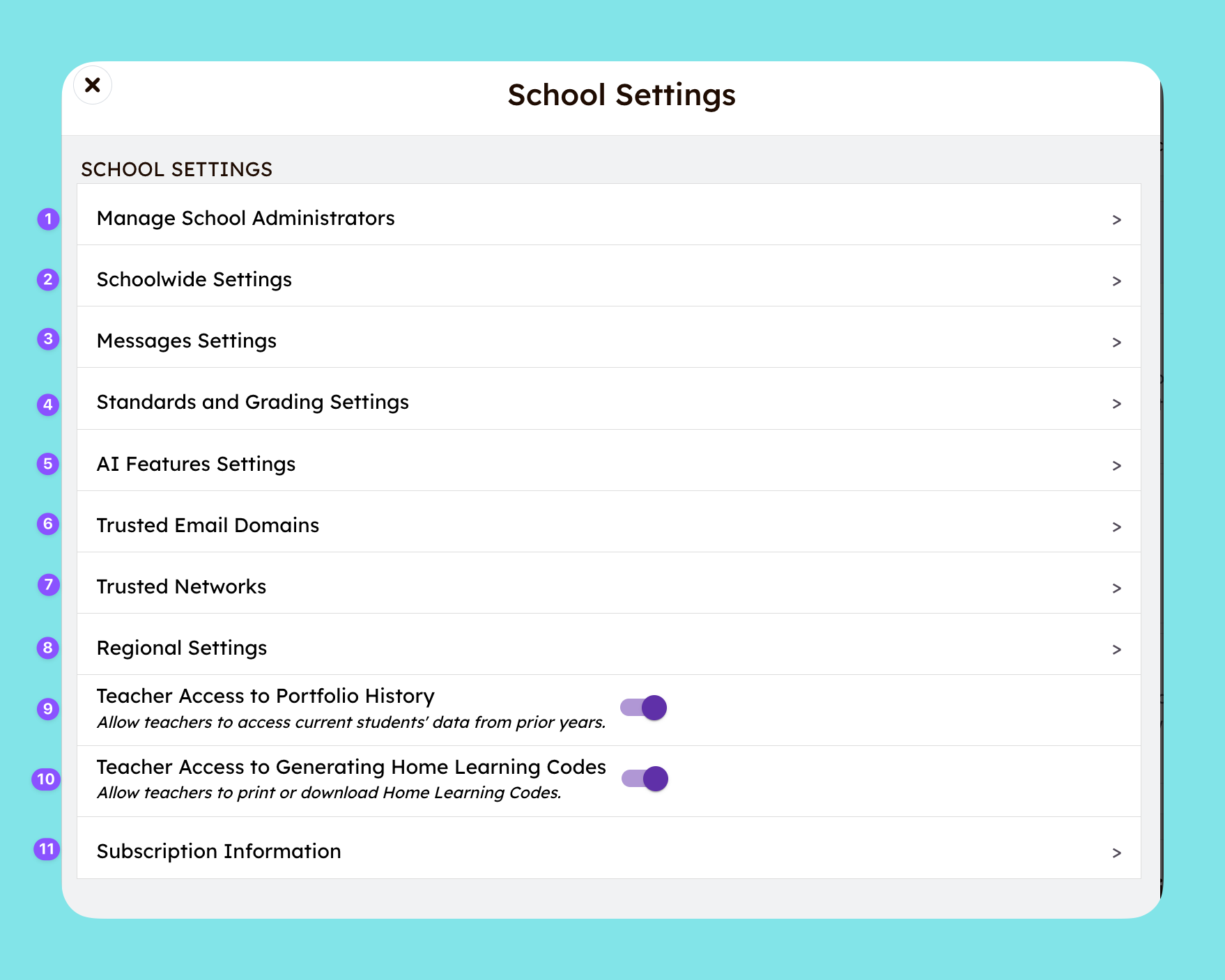Click the SCHOOL SETTINGS section header
The width and height of the screenshot is (1225, 980).
pos(176,169)
